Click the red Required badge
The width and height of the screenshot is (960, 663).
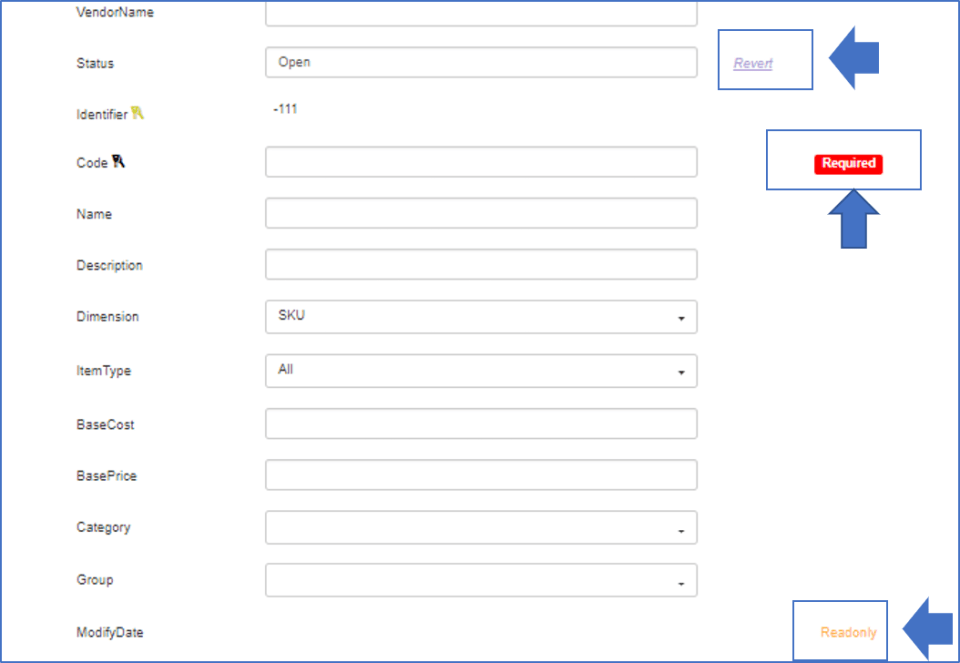tap(848, 163)
